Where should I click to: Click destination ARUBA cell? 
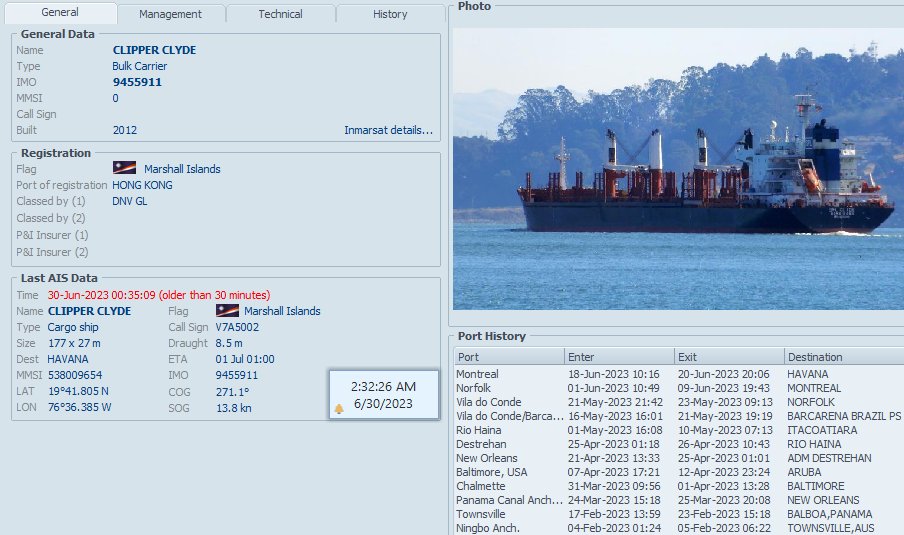click(x=804, y=472)
